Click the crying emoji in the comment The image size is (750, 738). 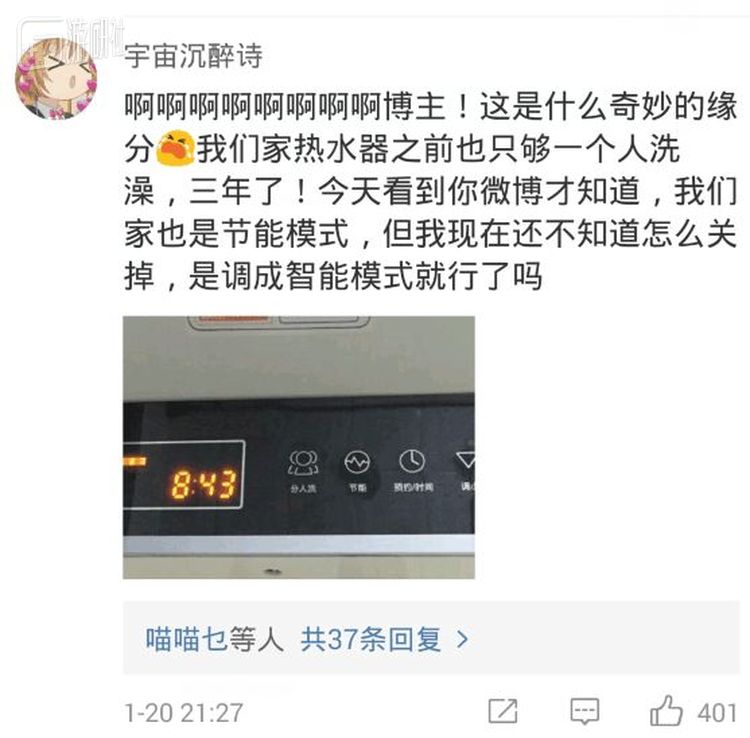176,148
